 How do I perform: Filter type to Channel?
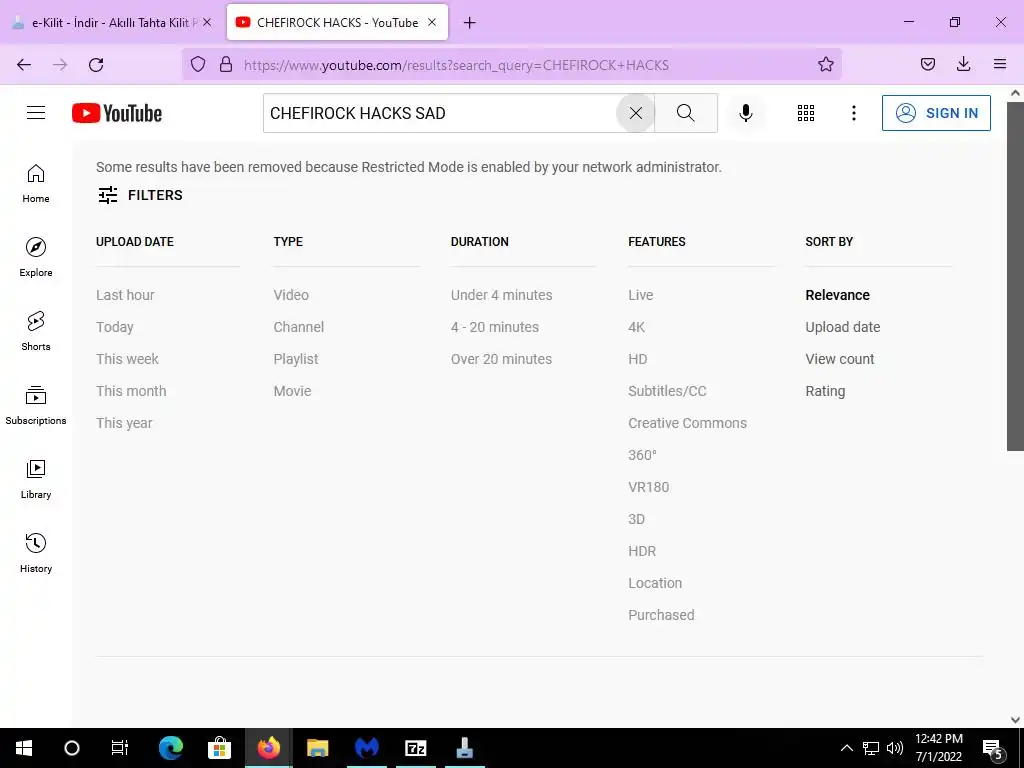pos(298,327)
